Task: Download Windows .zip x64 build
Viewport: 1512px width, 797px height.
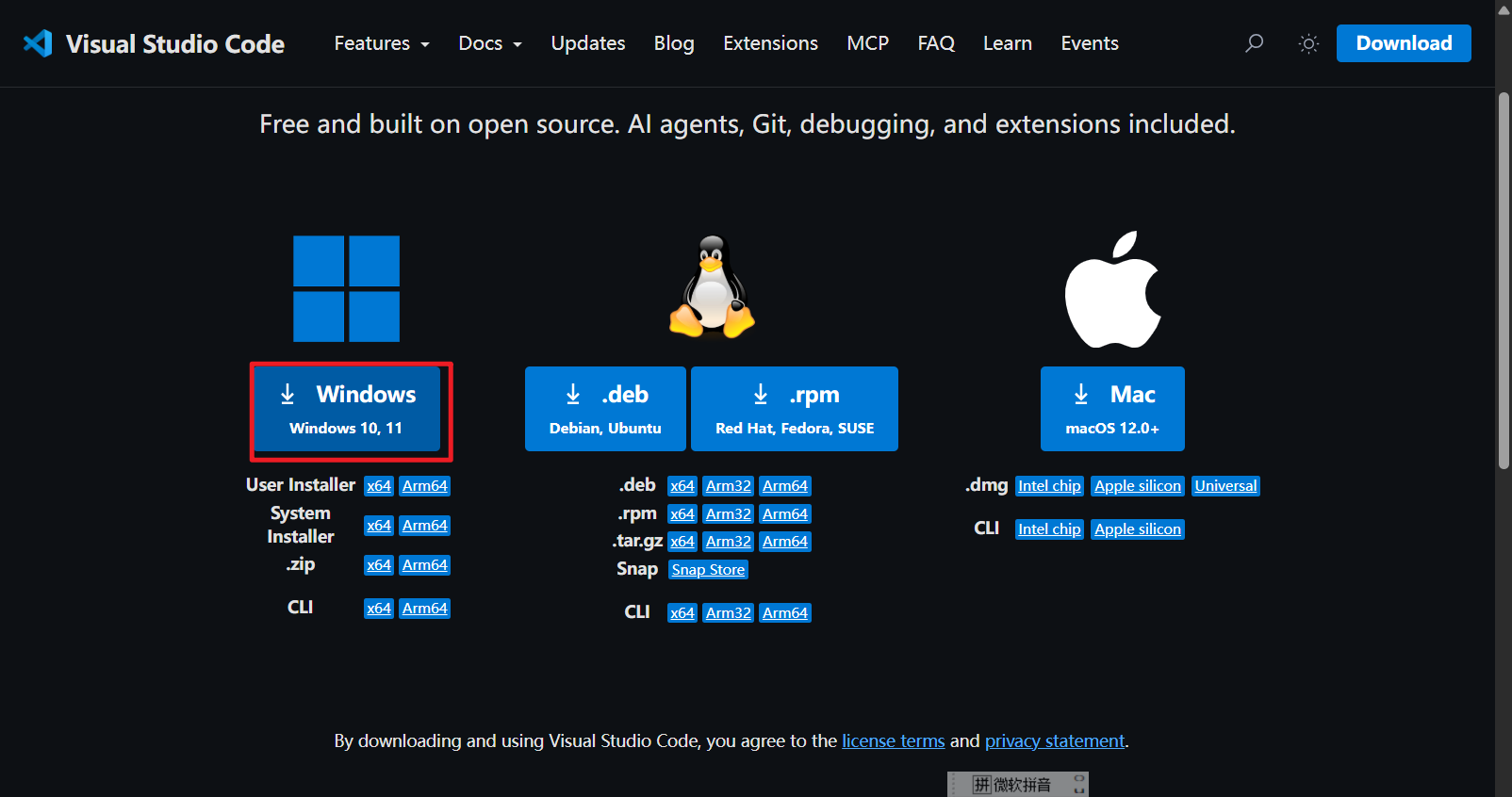Action: [x=379, y=565]
